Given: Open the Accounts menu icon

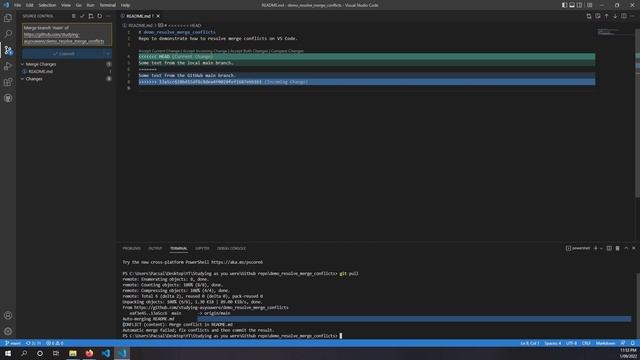Looking at the screenshot, I should click(x=8, y=315).
